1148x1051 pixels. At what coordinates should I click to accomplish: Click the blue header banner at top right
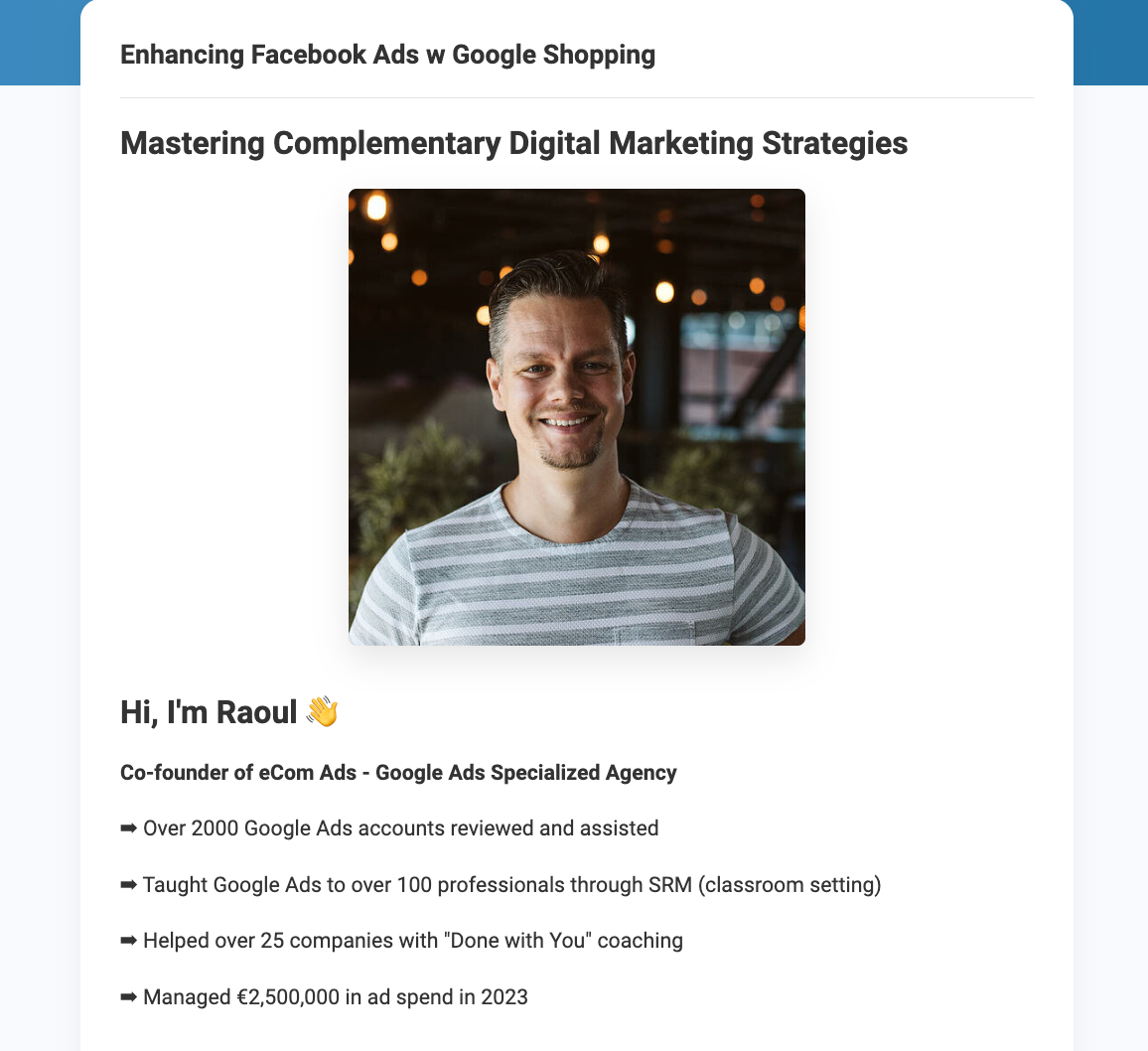pyautogui.click(x=1110, y=42)
